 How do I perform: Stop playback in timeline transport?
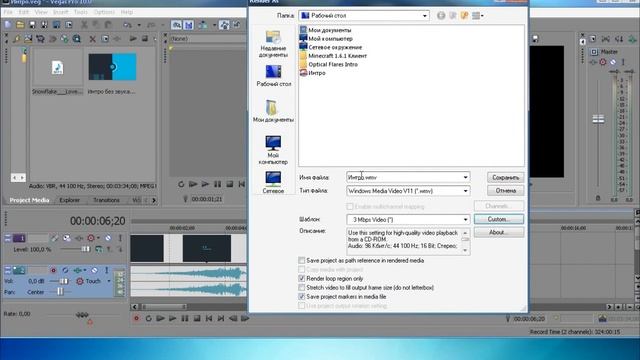pos(197,318)
